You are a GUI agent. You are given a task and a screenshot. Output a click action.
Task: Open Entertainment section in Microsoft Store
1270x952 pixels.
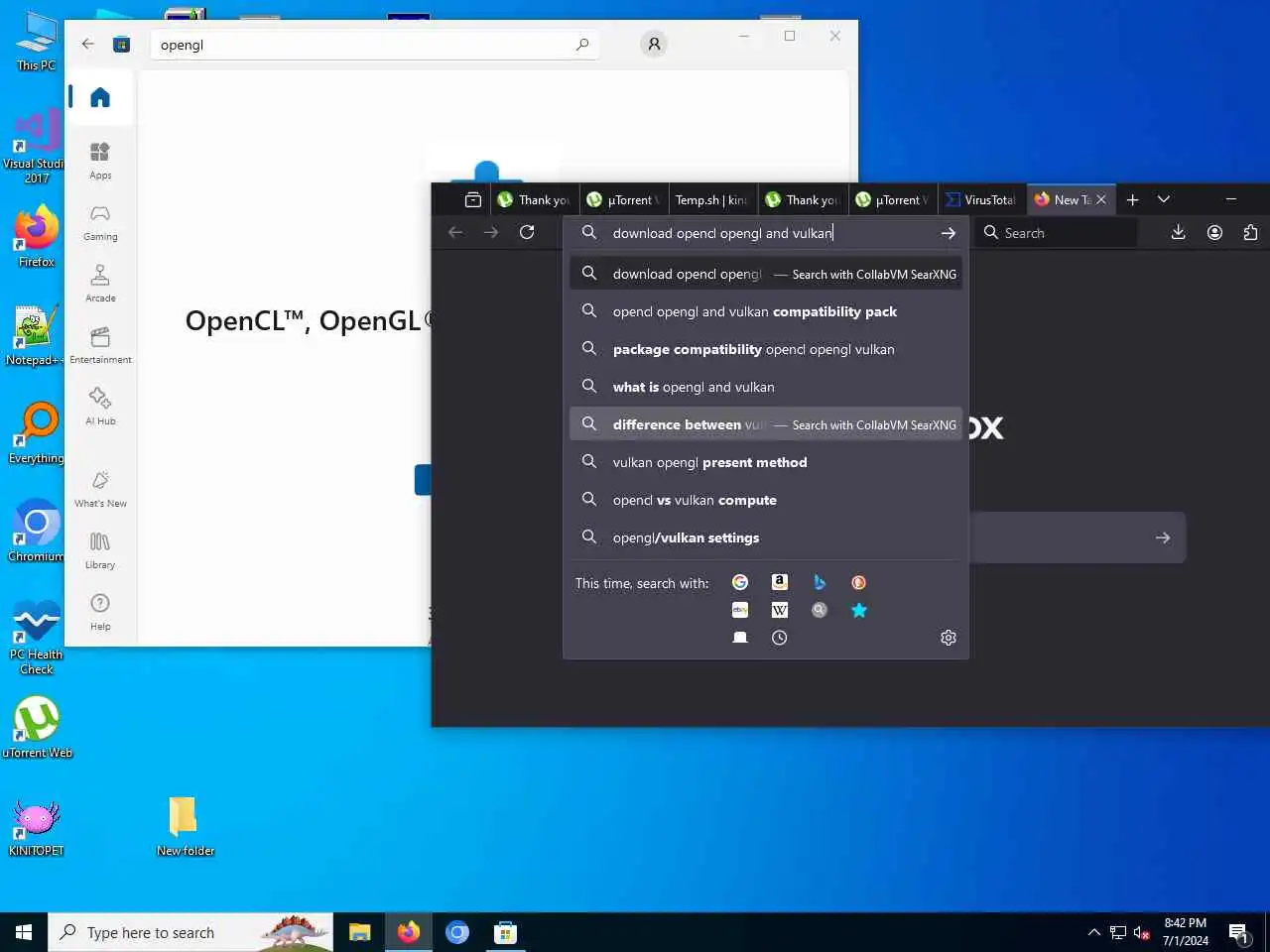tap(100, 345)
